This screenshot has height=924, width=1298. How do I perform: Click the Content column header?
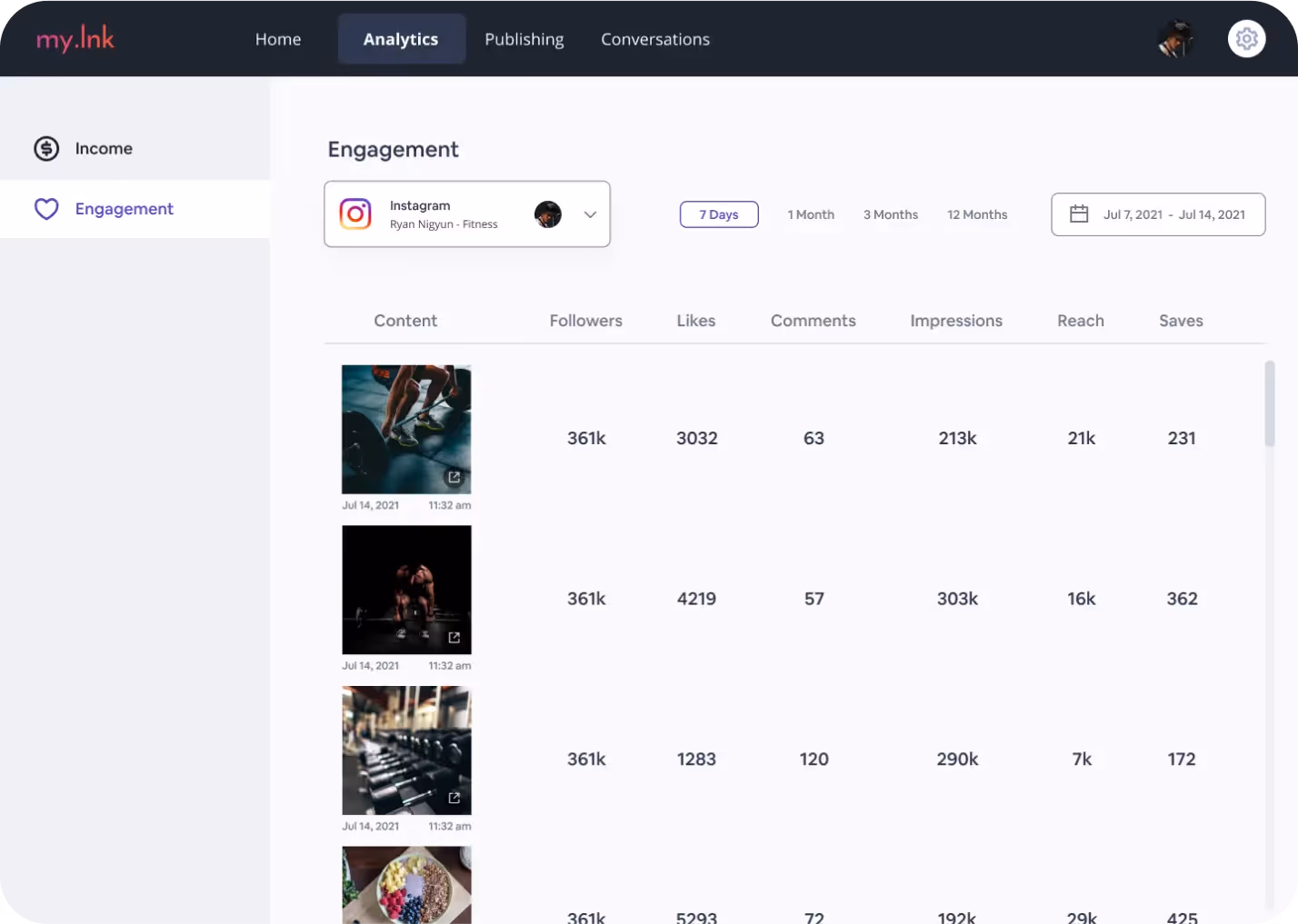405,321
